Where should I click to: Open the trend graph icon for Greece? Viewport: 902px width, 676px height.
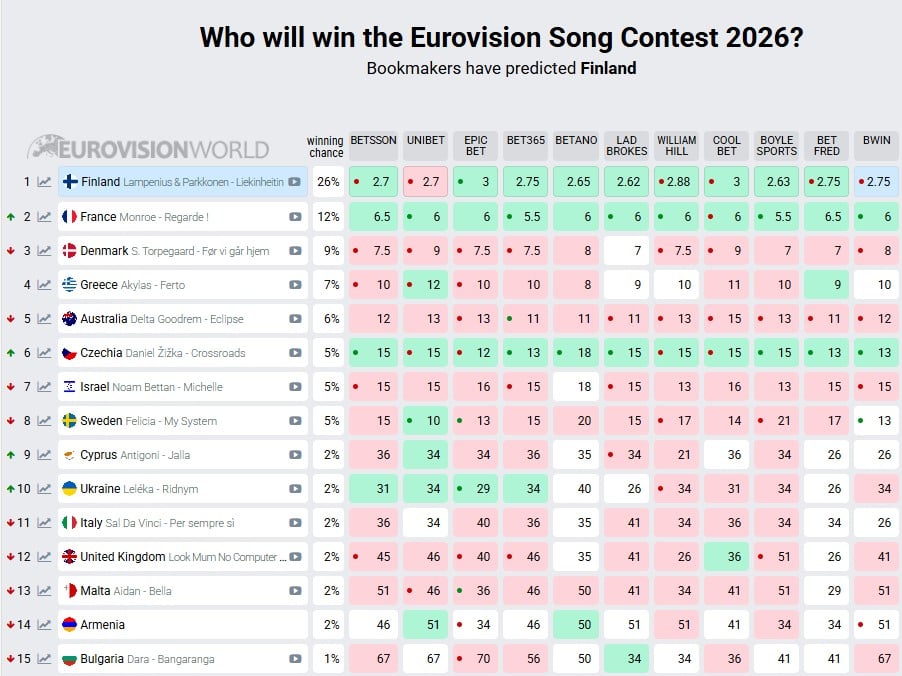tap(44, 285)
